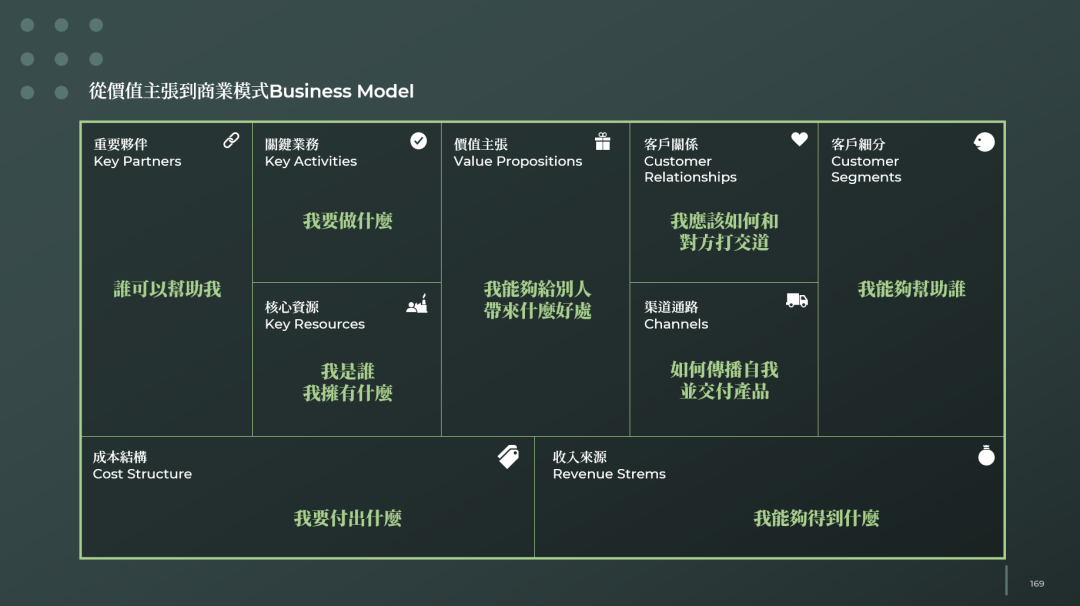This screenshot has width=1080, height=606.
Task: Click the green text 我應該如何和對方打交道
Action: (724, 231)
